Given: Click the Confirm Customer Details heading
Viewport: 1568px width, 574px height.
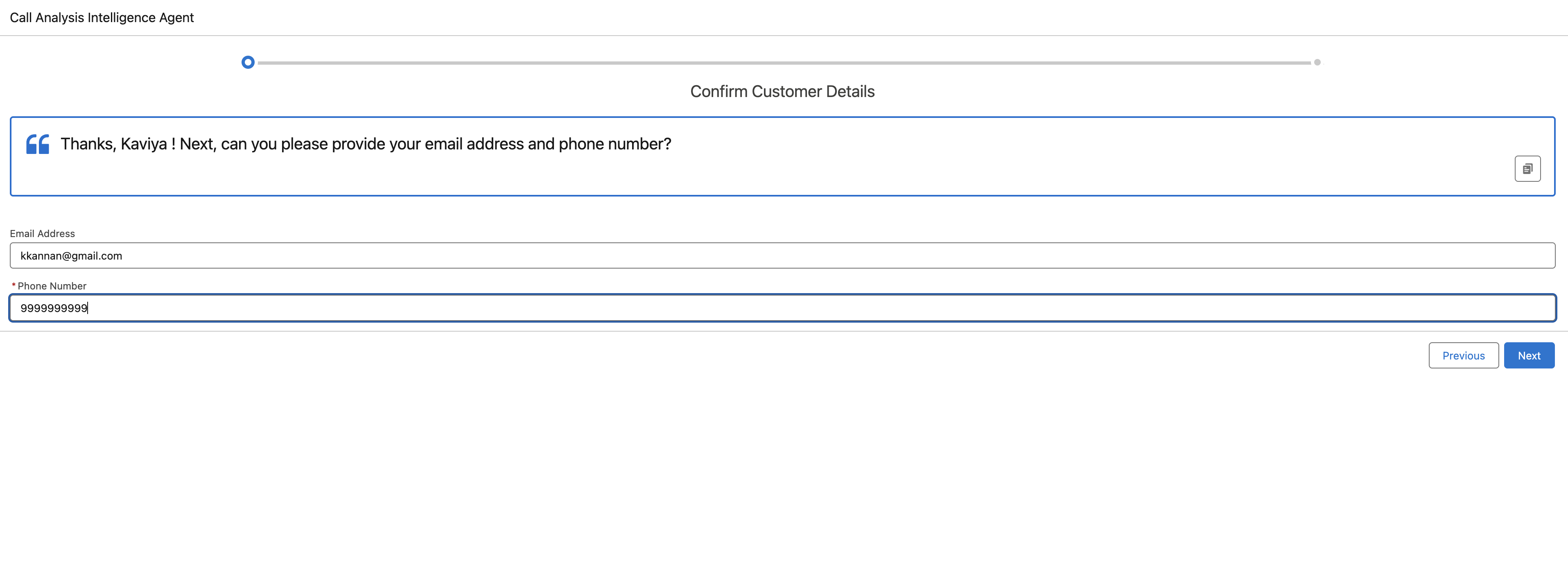Looking at the screenshot, I should point(782,91).
